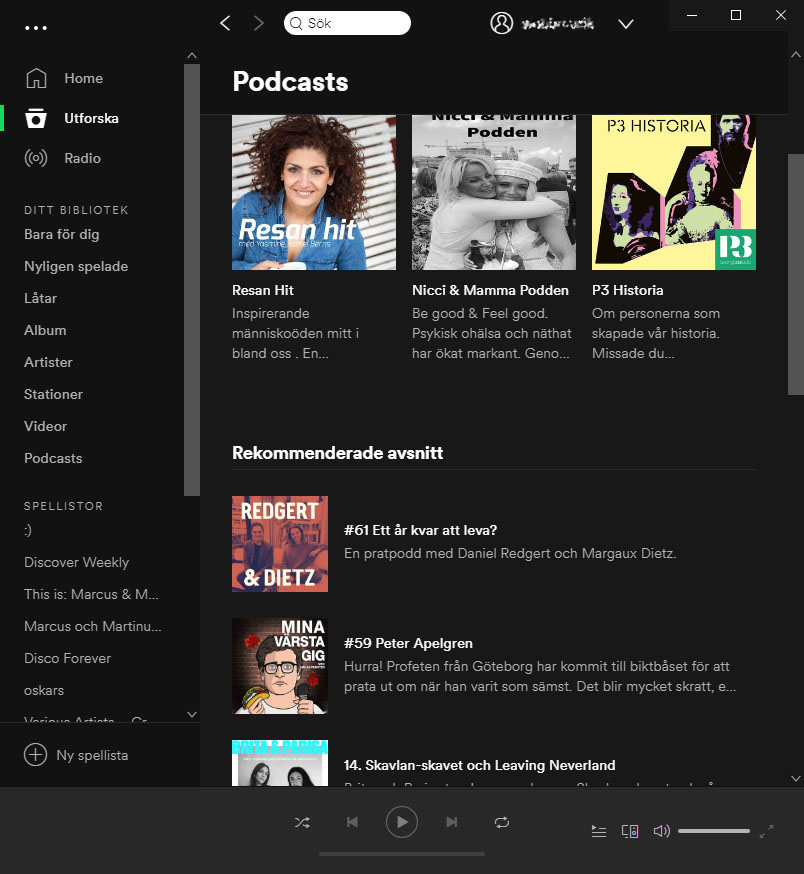This screenshot has width=804, height=874.
Task: Switch to Radio in the sidebar
Action: click(82, 158)
